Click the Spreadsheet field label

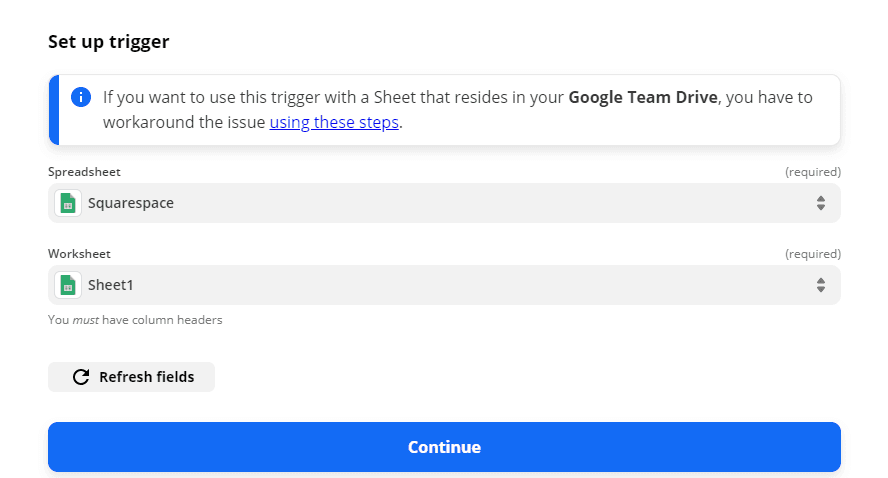point(84,172)
